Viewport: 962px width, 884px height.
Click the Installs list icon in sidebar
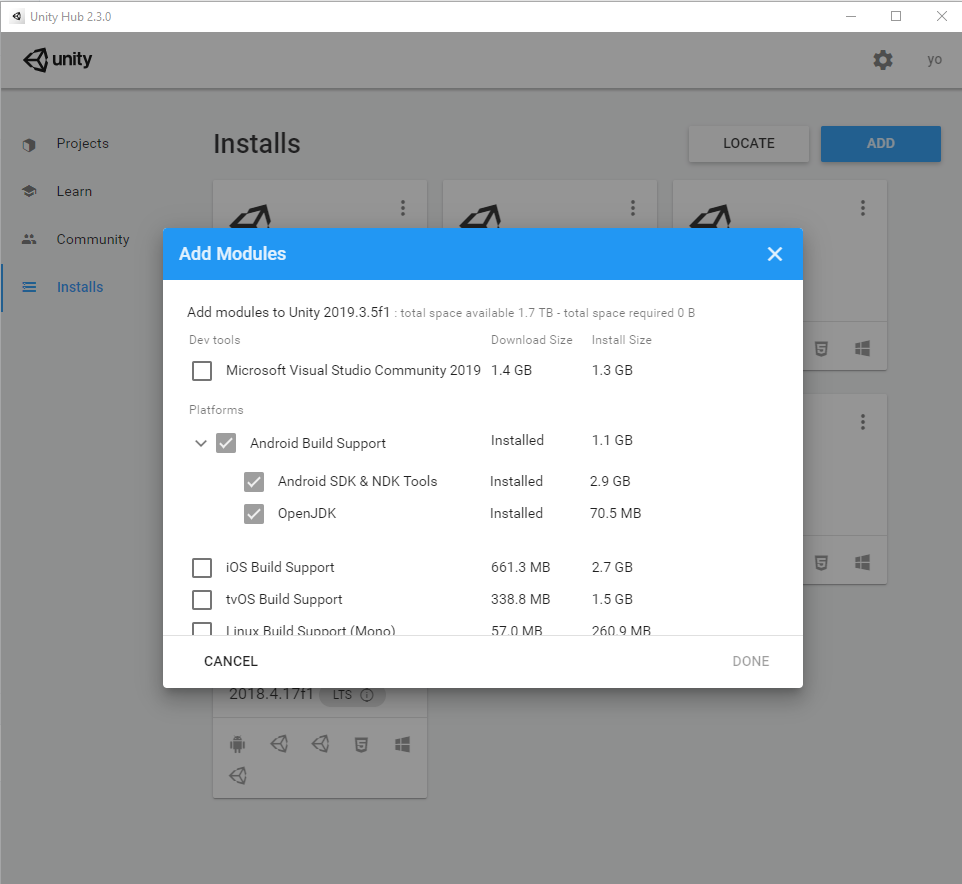(x=29, y=287)
